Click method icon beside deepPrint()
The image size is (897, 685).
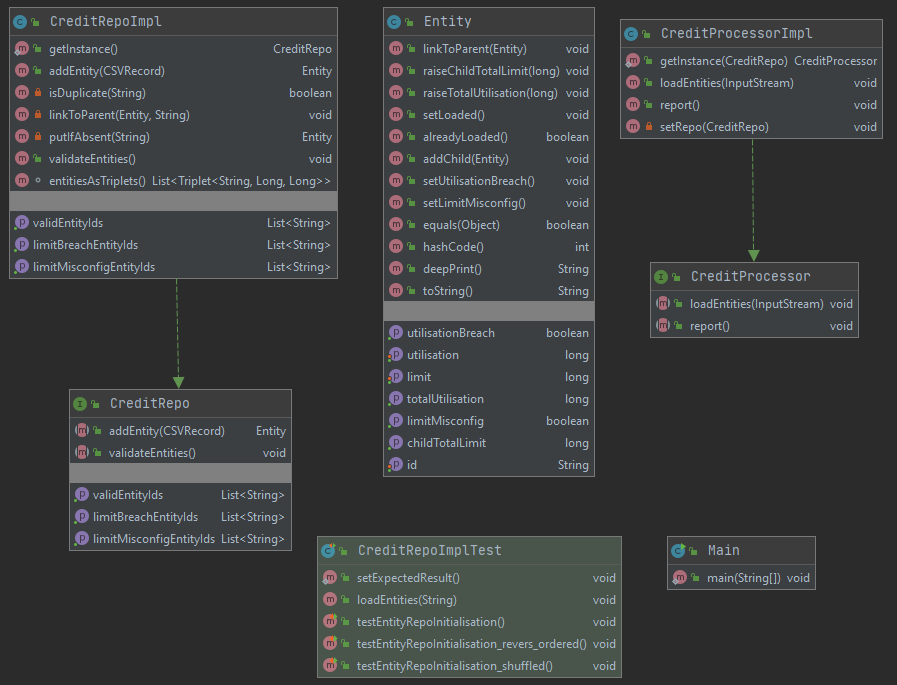(396, 268)
